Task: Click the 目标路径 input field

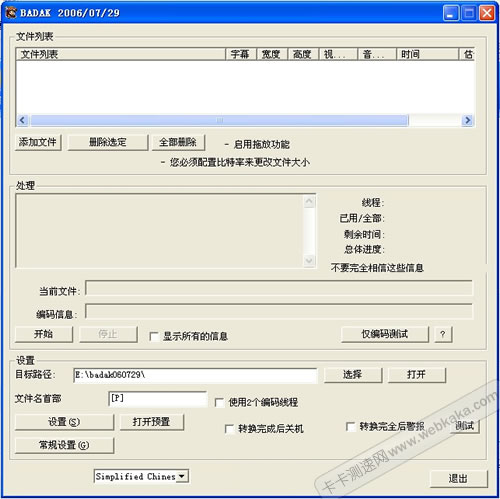Action: pos(195,375)
